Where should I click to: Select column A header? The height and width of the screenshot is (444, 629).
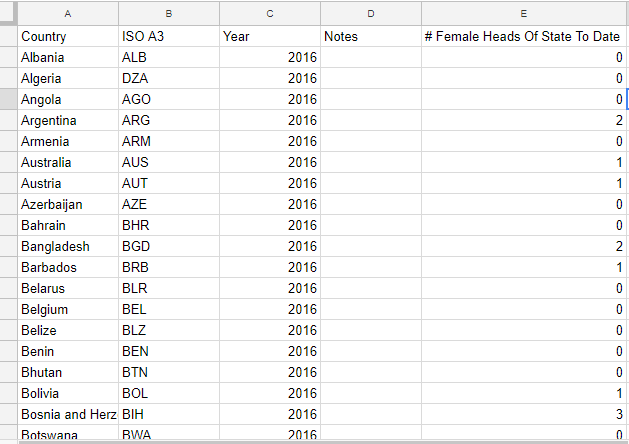[x=68, y=14]
